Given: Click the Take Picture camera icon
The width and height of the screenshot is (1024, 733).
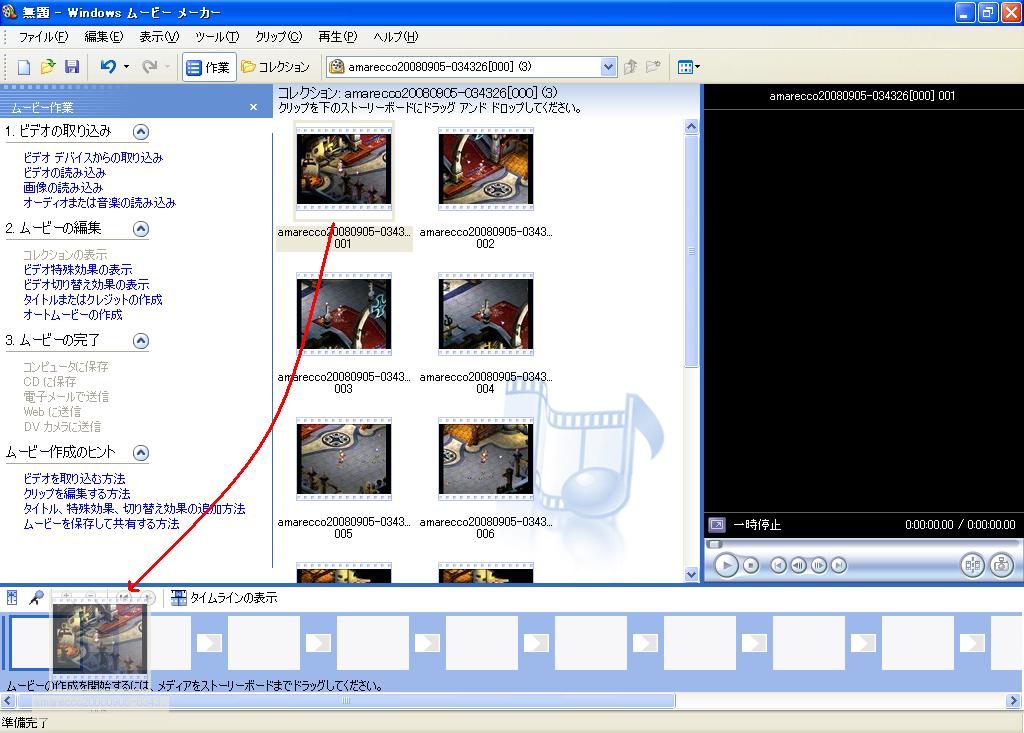Looking at the screenshot, I should pyautogui.click(x=1001, y=565).
